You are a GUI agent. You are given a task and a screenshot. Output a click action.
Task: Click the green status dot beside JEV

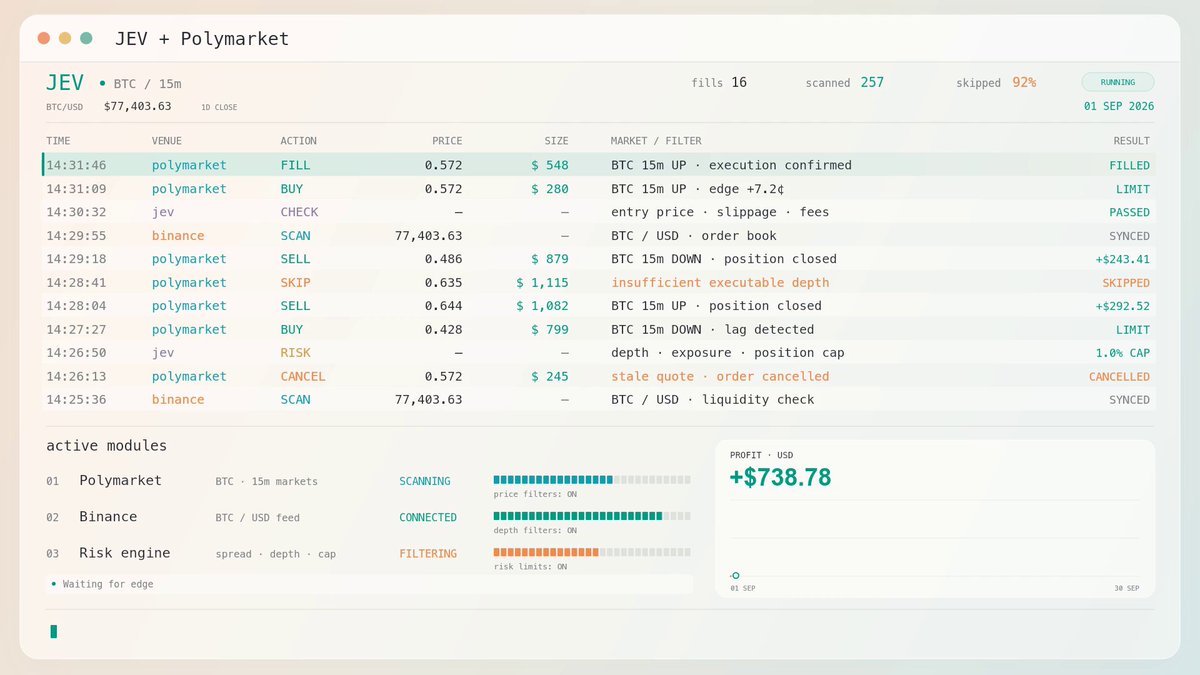pyautogui.click(x=102, y=83)
